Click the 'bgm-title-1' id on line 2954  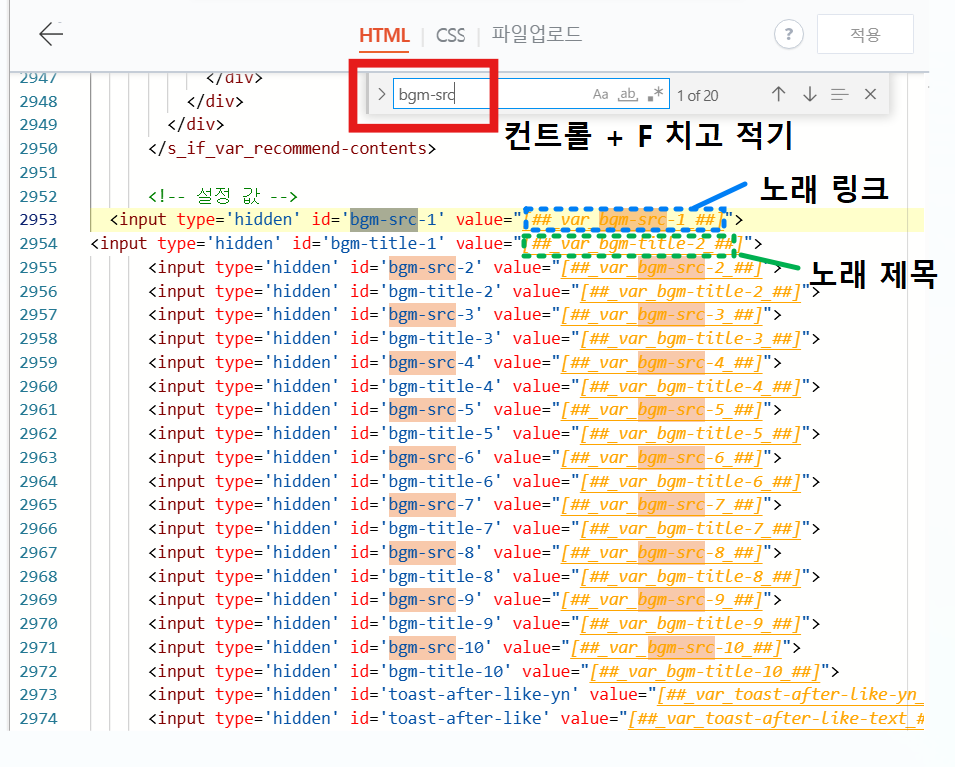click(x=383, y=243)
